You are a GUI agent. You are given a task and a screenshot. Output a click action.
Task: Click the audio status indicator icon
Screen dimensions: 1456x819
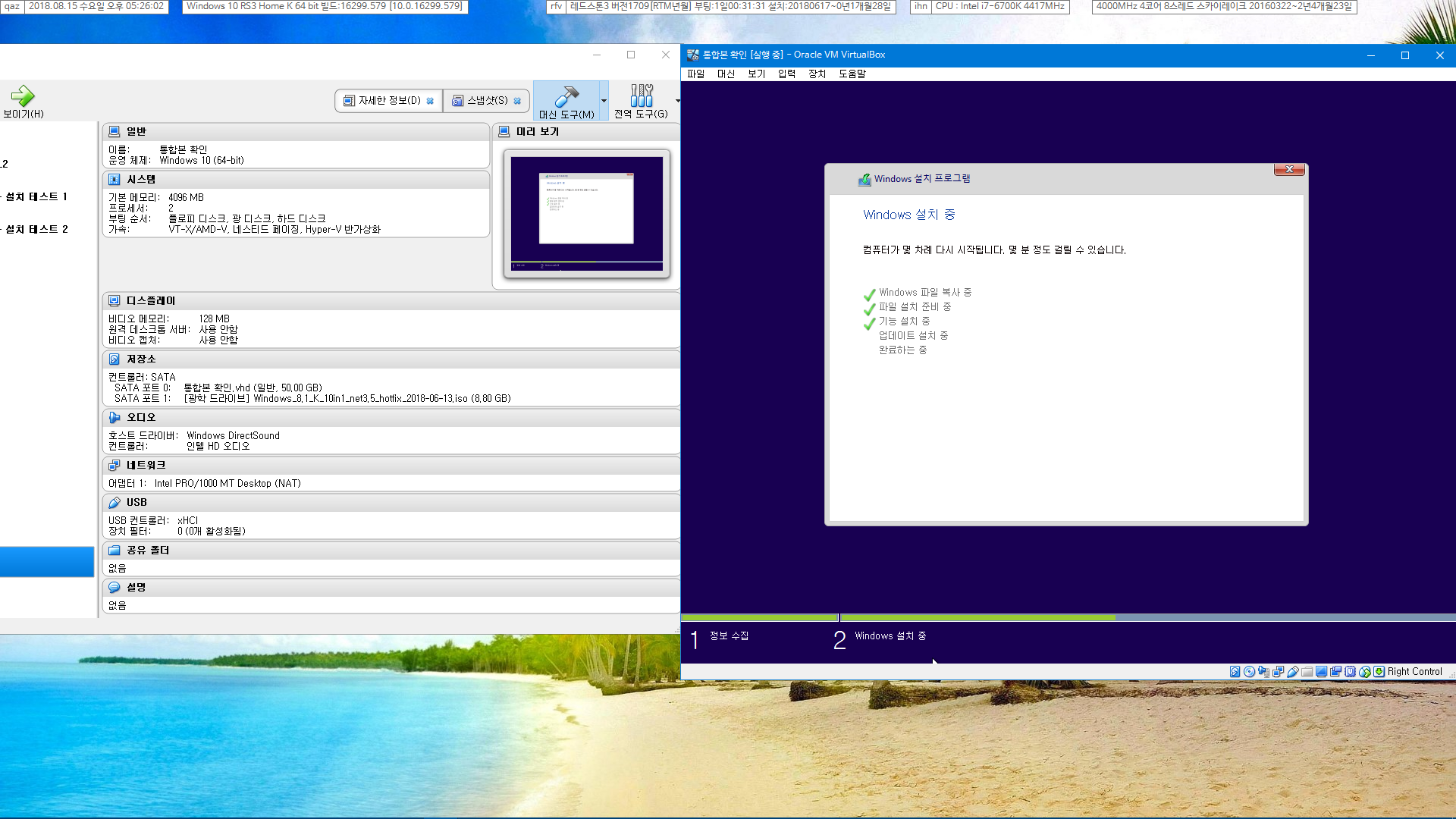pyautogui.click(x=1264, y=672)
